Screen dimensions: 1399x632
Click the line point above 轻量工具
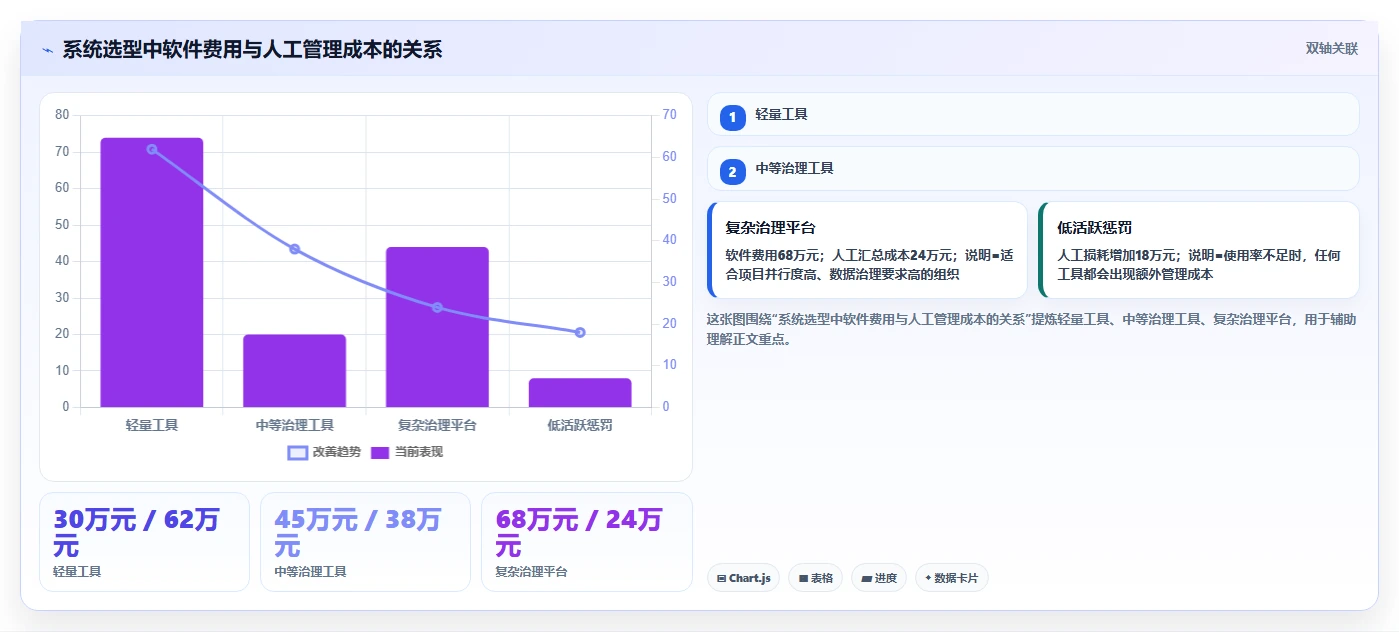(x=152, y=149)
